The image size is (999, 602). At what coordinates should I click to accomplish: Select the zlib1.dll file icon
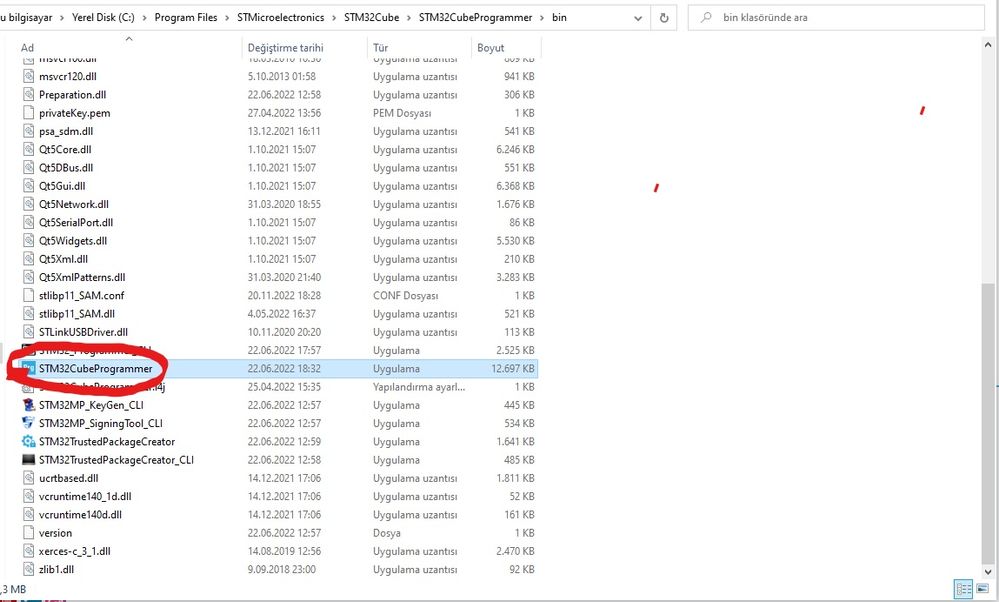(x=28, y=570)
